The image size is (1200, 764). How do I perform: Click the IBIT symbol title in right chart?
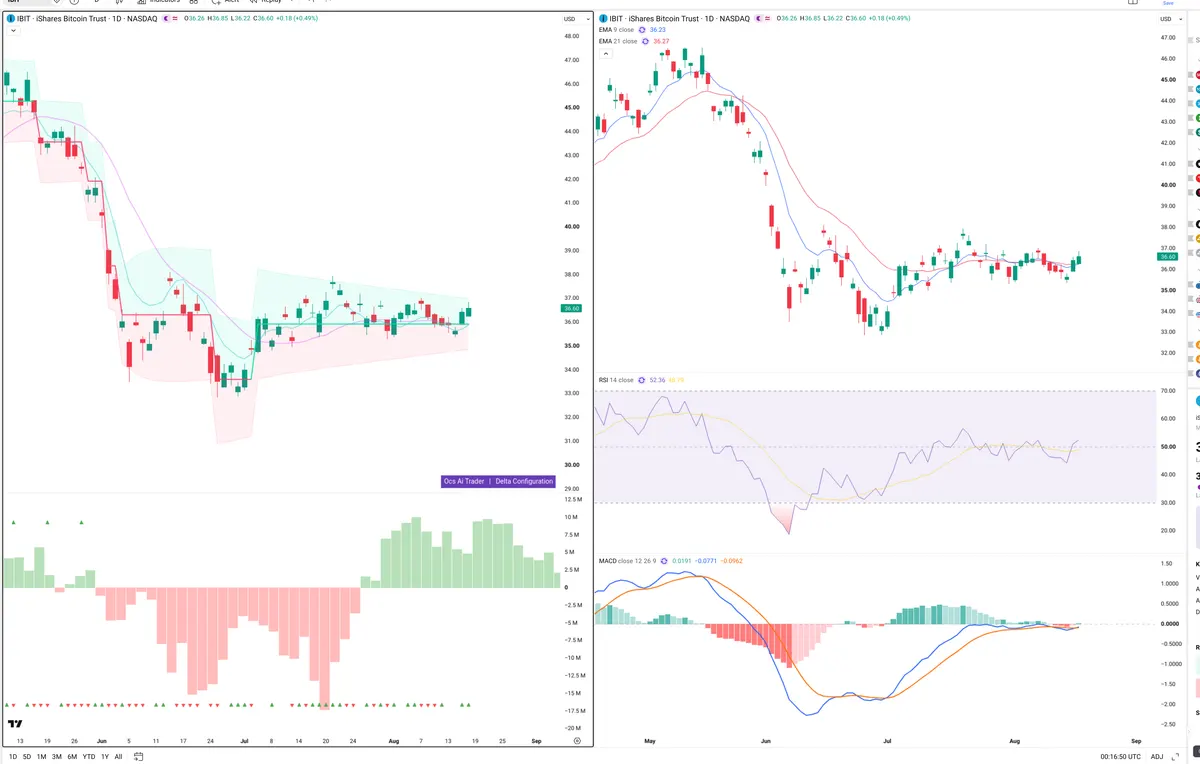[x=681, y=19]
